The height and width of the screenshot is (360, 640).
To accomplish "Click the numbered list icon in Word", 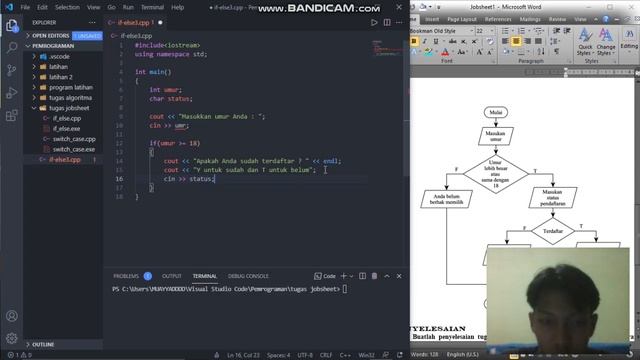I will pos(522,31).
